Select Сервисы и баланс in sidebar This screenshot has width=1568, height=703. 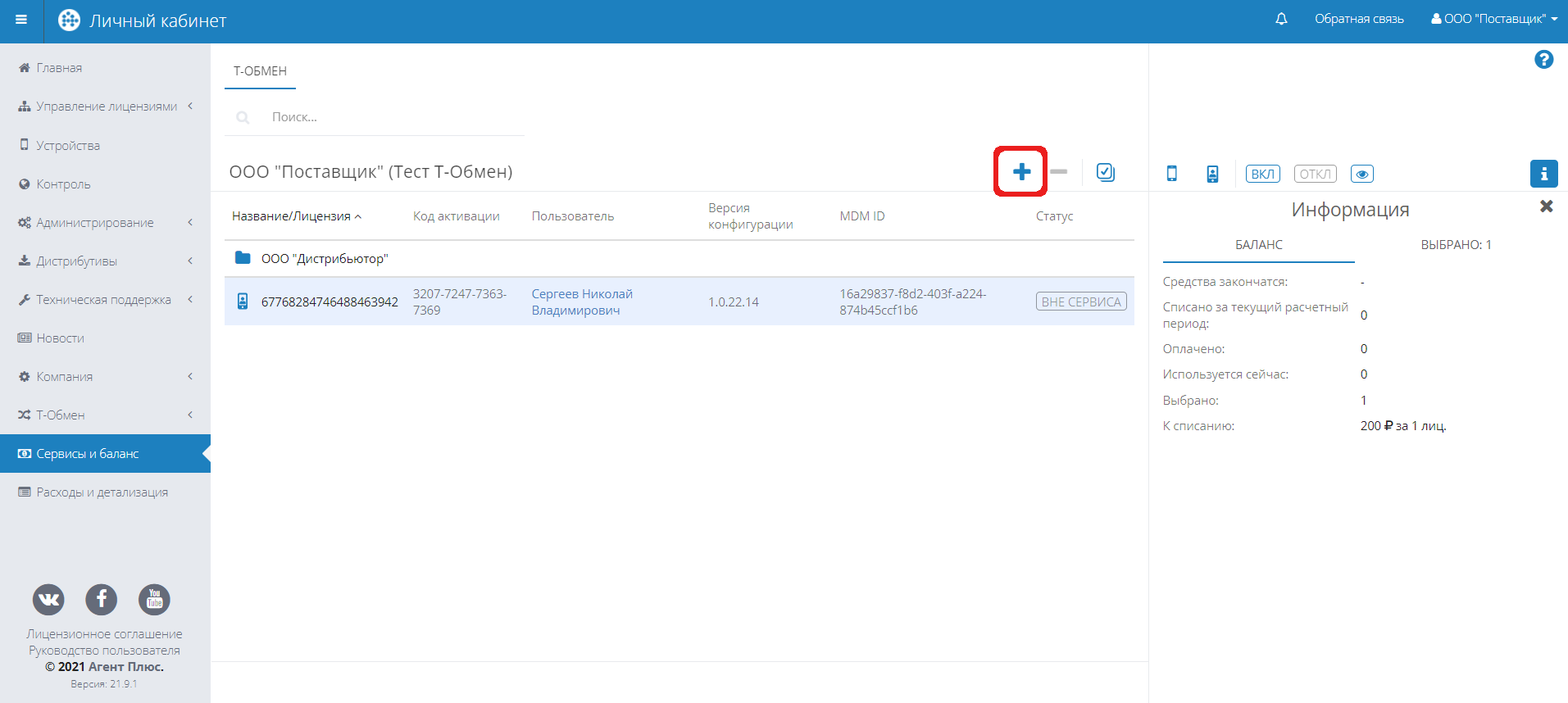click(x=105, y=454)
